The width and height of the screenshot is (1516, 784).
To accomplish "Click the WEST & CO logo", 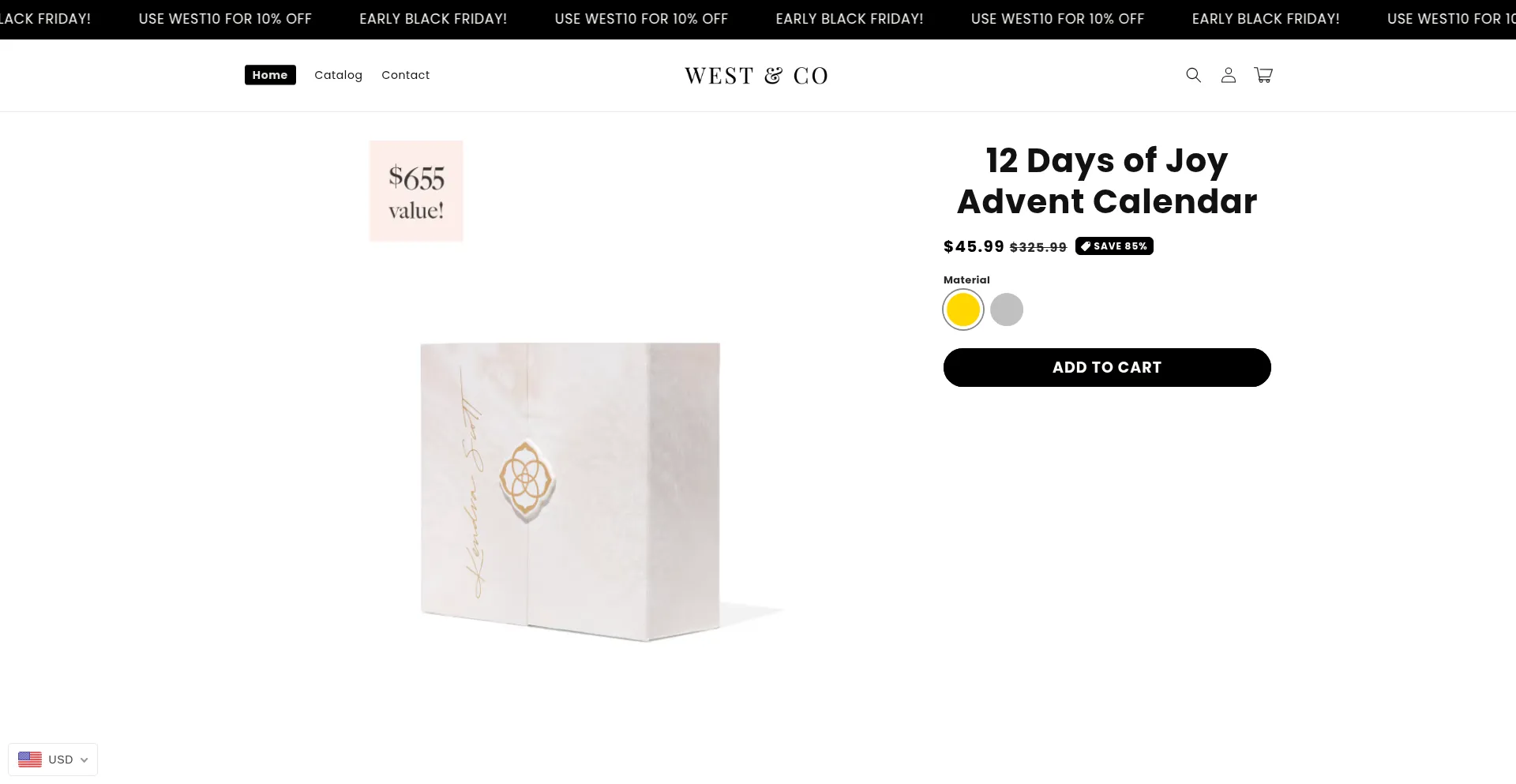I will pyautogui.click(x=756, y=76).
